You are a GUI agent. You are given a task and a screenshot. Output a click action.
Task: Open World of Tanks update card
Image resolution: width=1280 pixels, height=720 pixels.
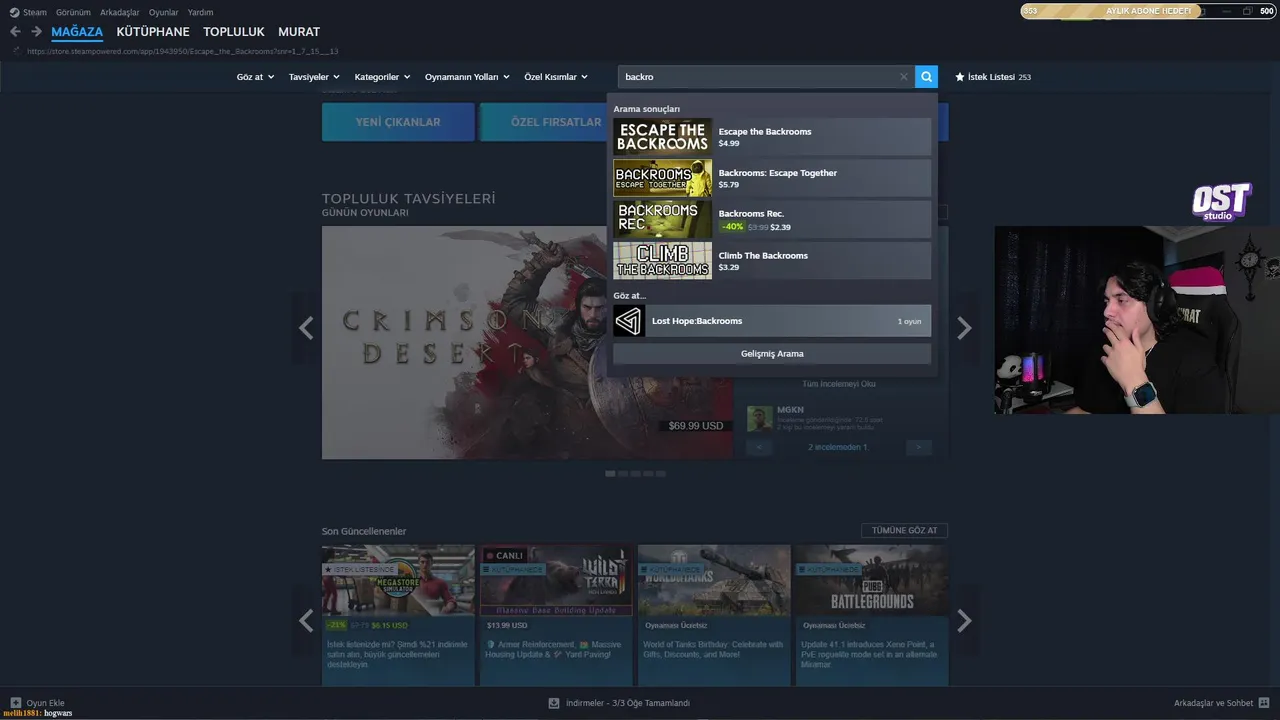714,614
